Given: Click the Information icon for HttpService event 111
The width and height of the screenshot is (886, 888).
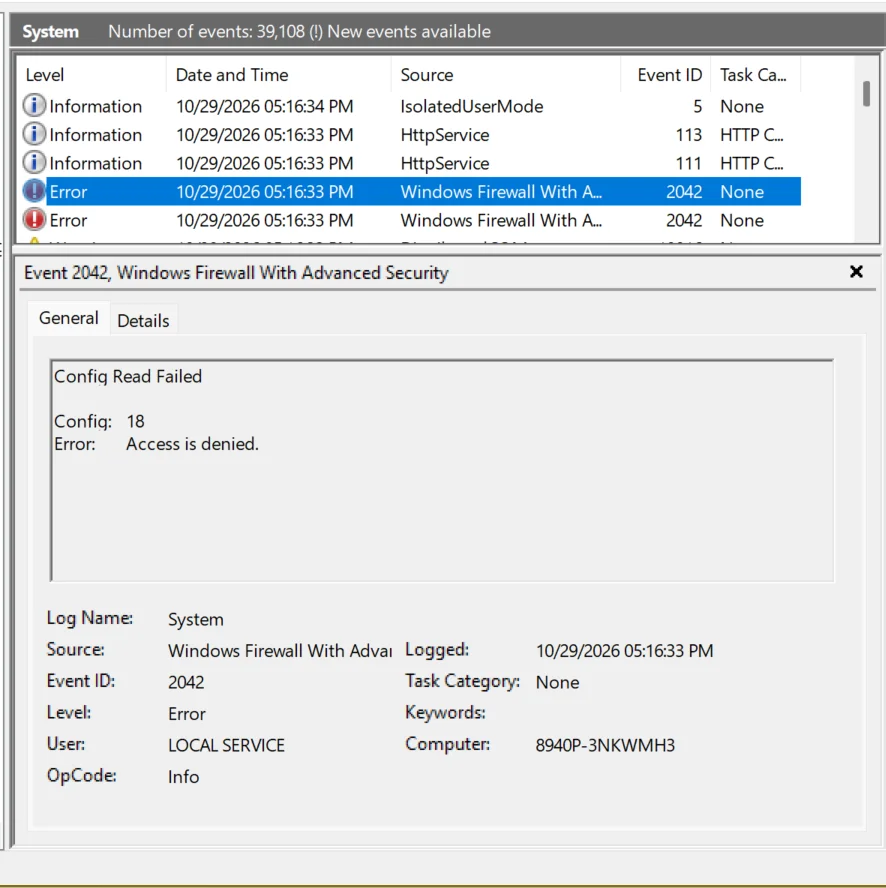Looking at the screenshot, I should pyautogui.click(x=34, y=163).
